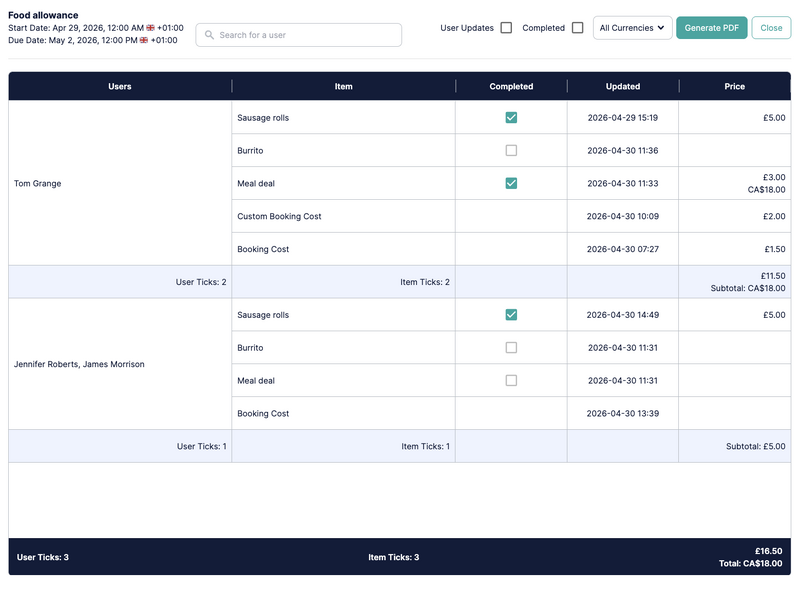This screenshot has height=591, width=800.
Task: Uncheck Tom Grange's Sausage rolls completed box
Action: (511, 117)
